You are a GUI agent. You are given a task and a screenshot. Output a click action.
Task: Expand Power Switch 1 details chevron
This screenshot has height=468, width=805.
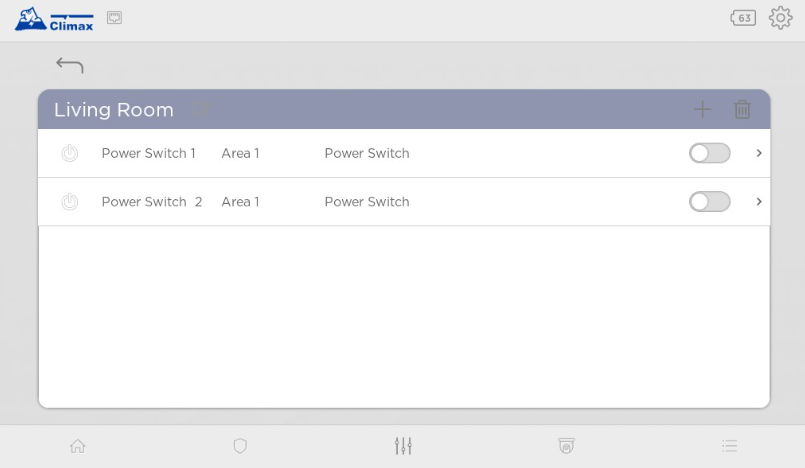[x=759, y=153]
